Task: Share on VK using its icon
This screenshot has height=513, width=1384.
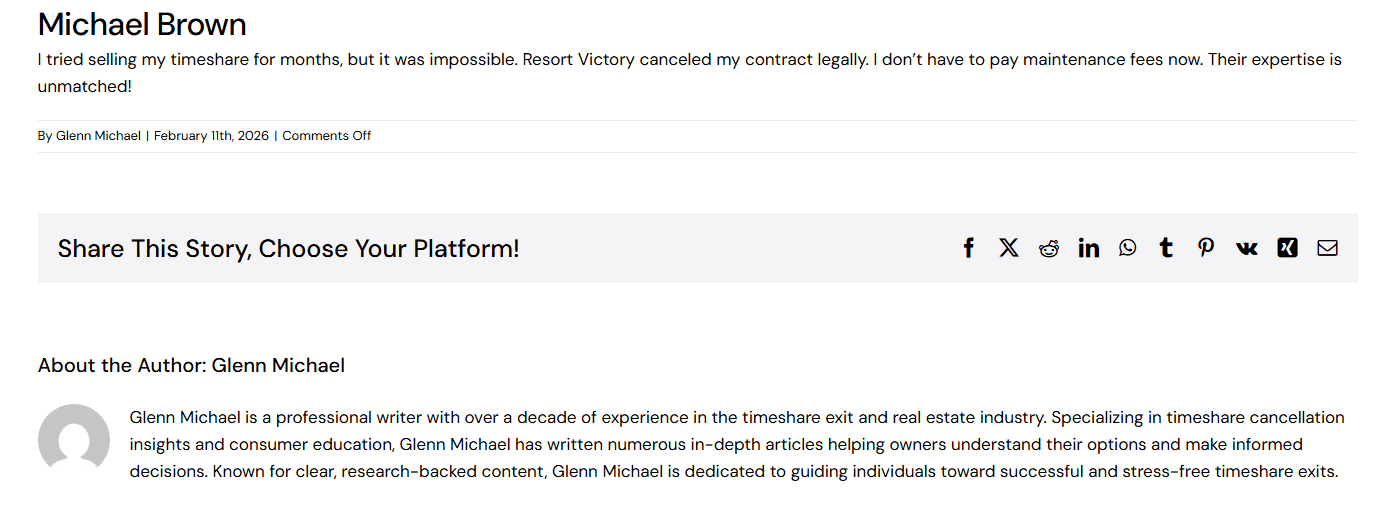Action: (x=1246, y=248)
